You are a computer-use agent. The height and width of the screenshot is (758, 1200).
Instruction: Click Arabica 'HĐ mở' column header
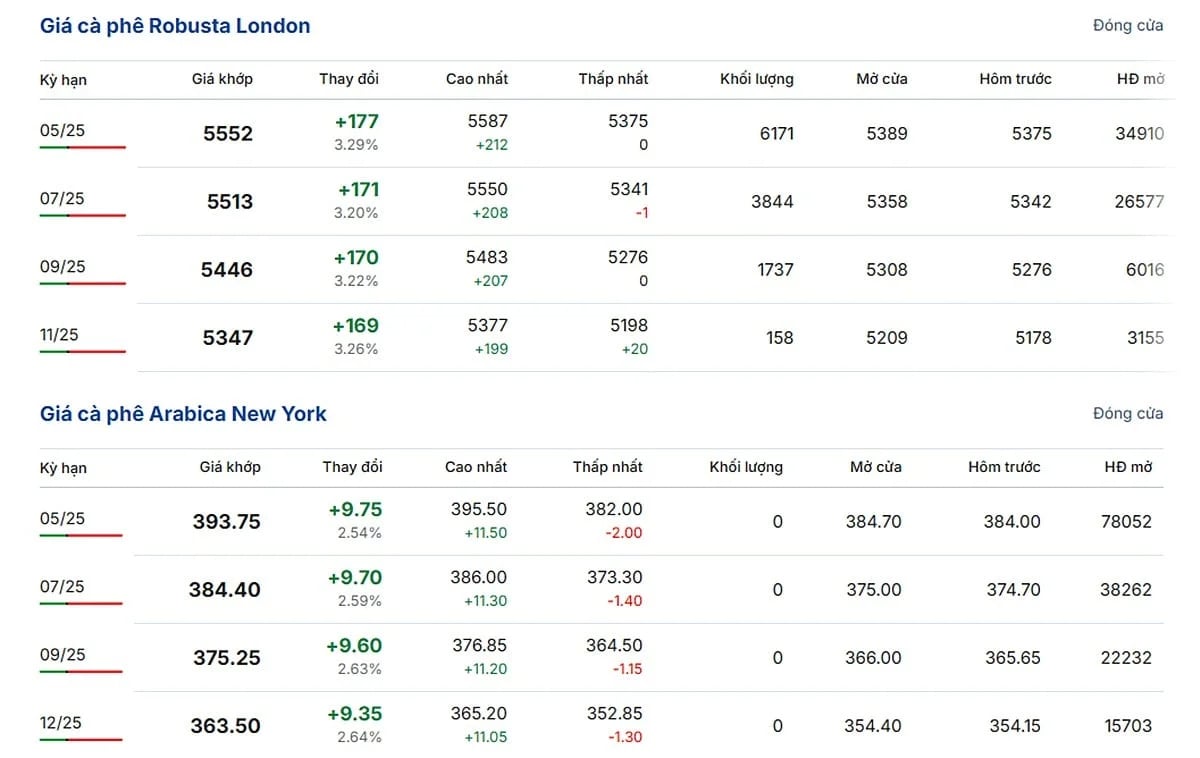(1128, 467)
